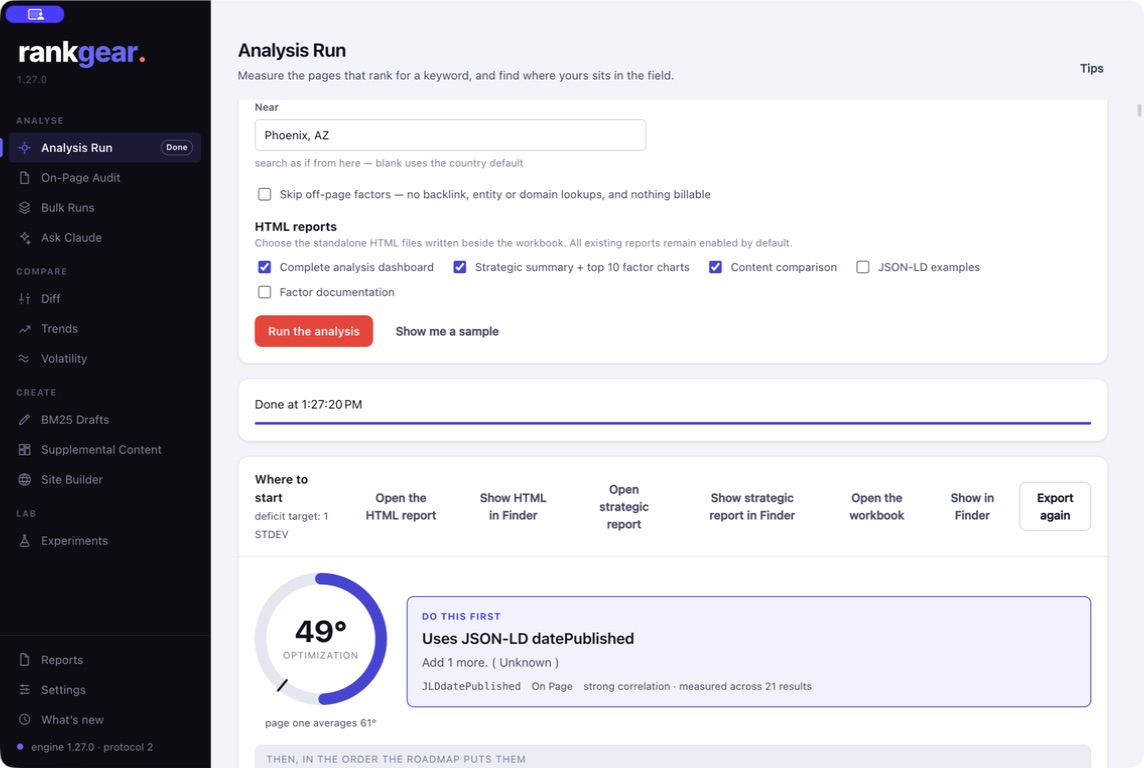1144x768 pixels.
Task: Click the Volatility wave icon
Action: 25,358
